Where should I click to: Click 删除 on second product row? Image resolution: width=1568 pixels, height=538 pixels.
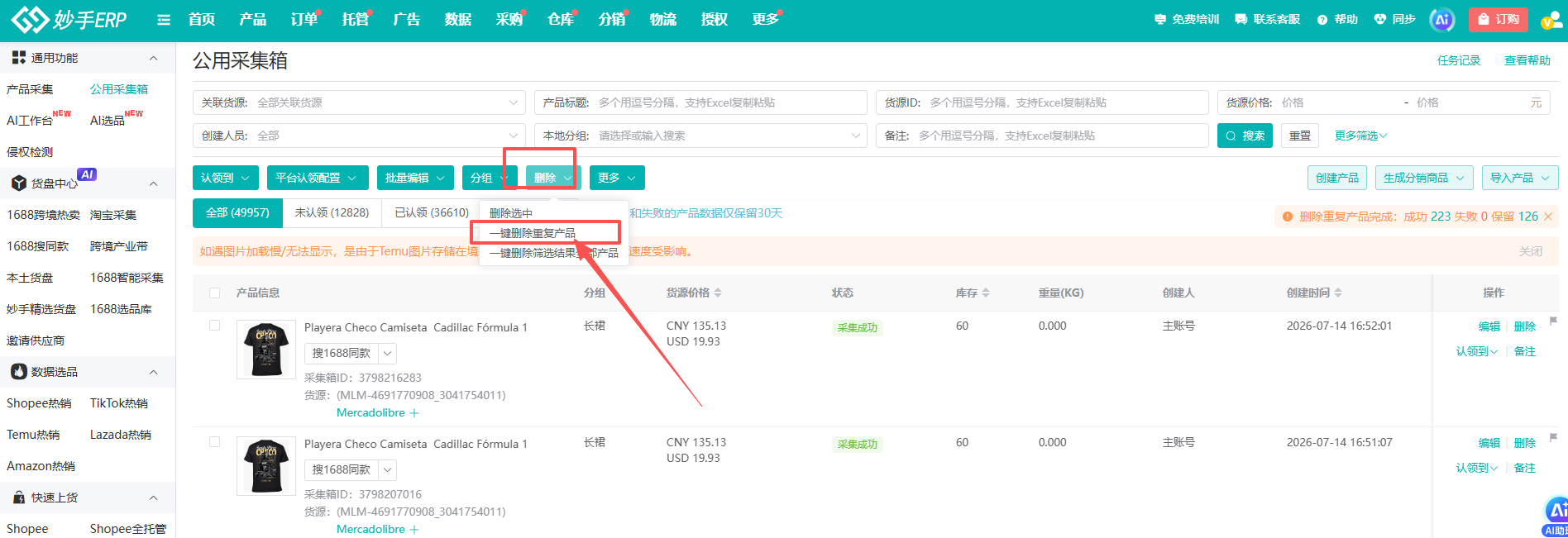pos(1524,443)
